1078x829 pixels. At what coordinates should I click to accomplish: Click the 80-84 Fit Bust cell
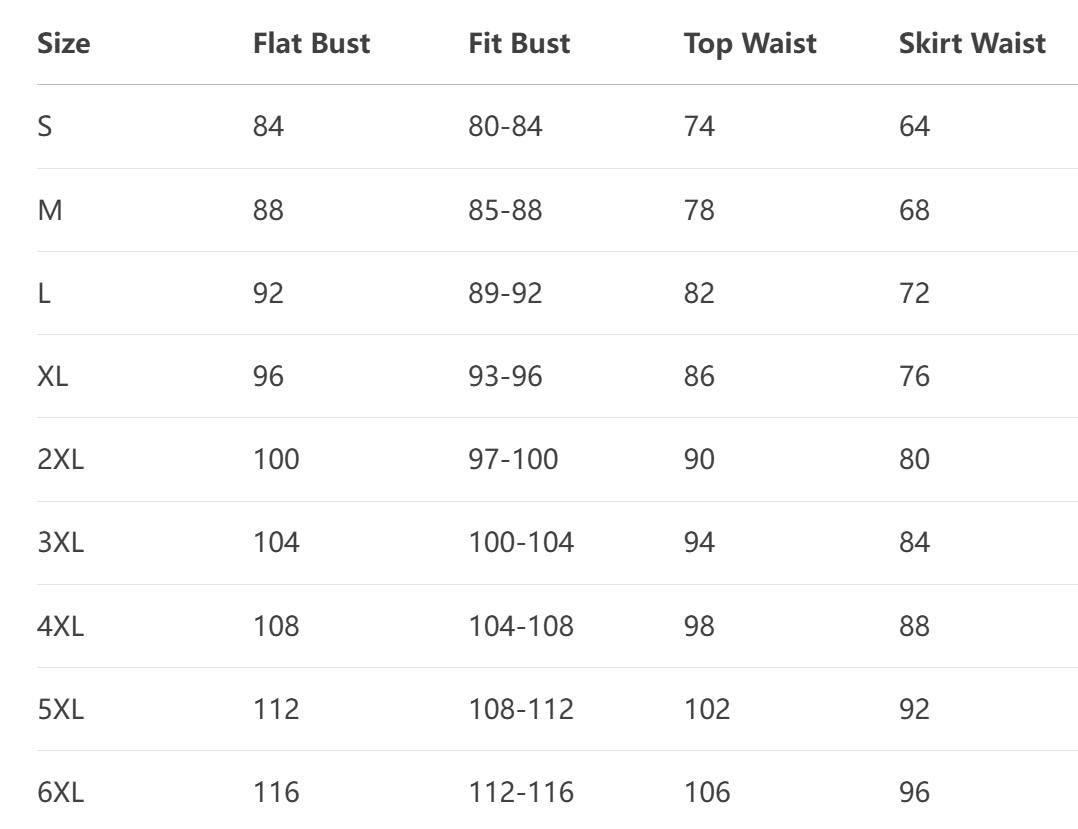coord(505,127)
